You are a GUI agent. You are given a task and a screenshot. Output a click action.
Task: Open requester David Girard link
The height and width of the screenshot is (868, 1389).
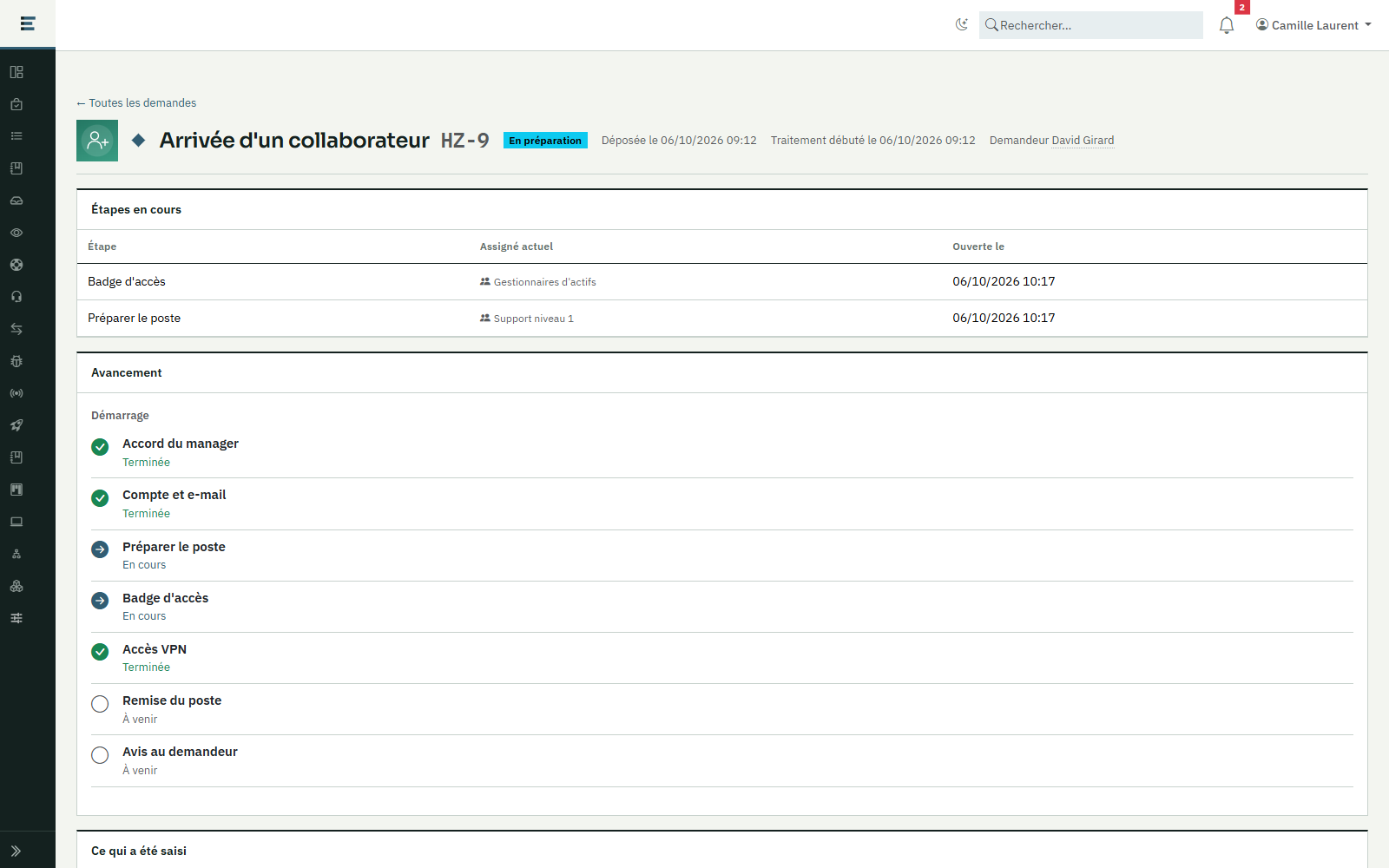point(1083,140)
